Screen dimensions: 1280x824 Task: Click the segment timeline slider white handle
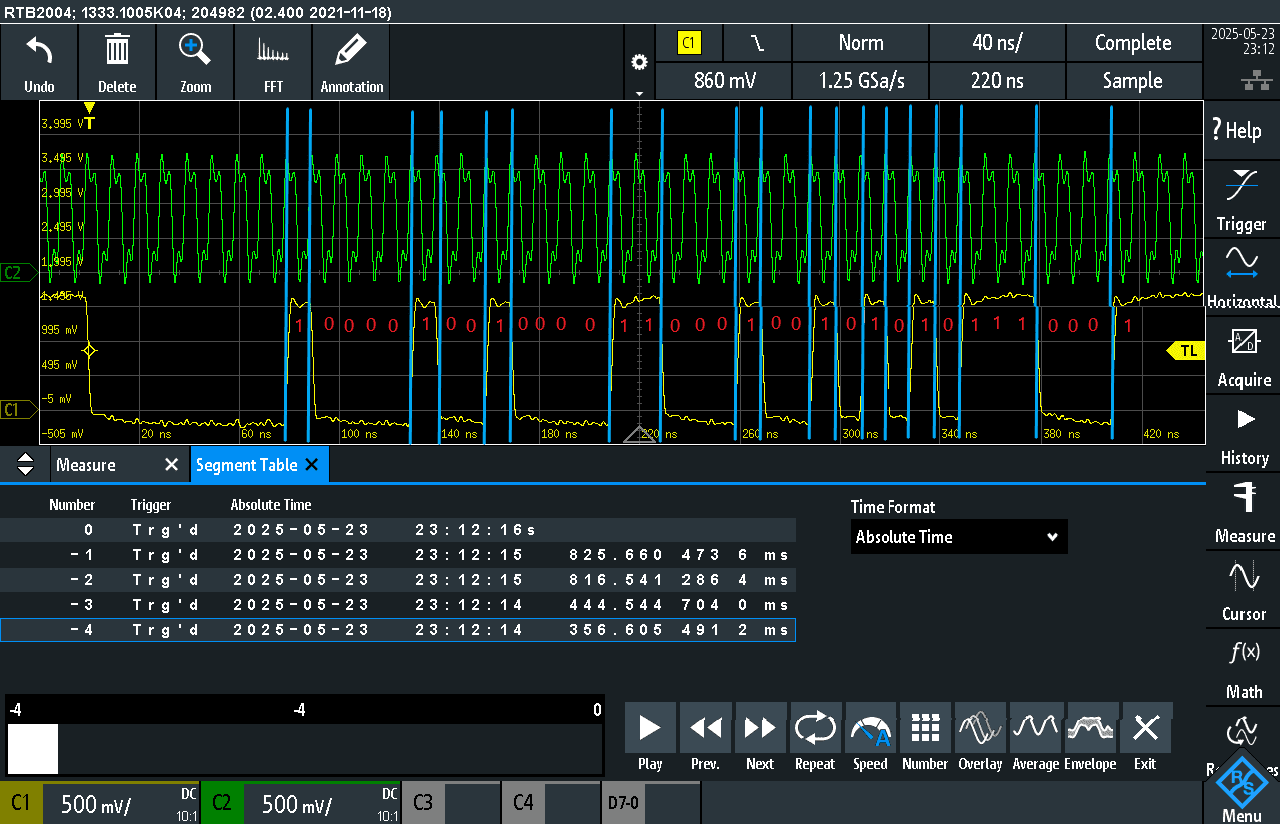[33, 748]
